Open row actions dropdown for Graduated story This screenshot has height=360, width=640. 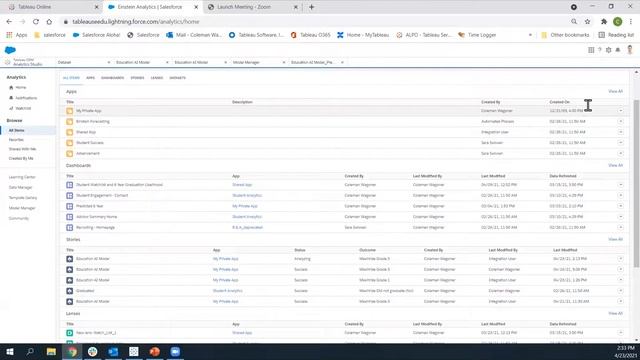[620, 291]
